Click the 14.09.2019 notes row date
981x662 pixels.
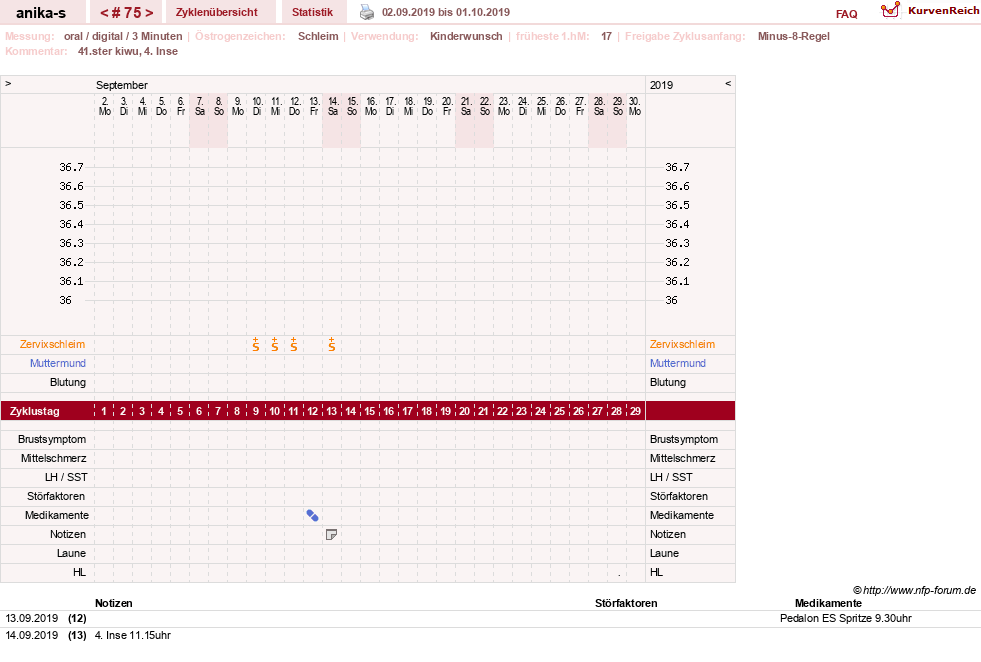pos(32,635)
